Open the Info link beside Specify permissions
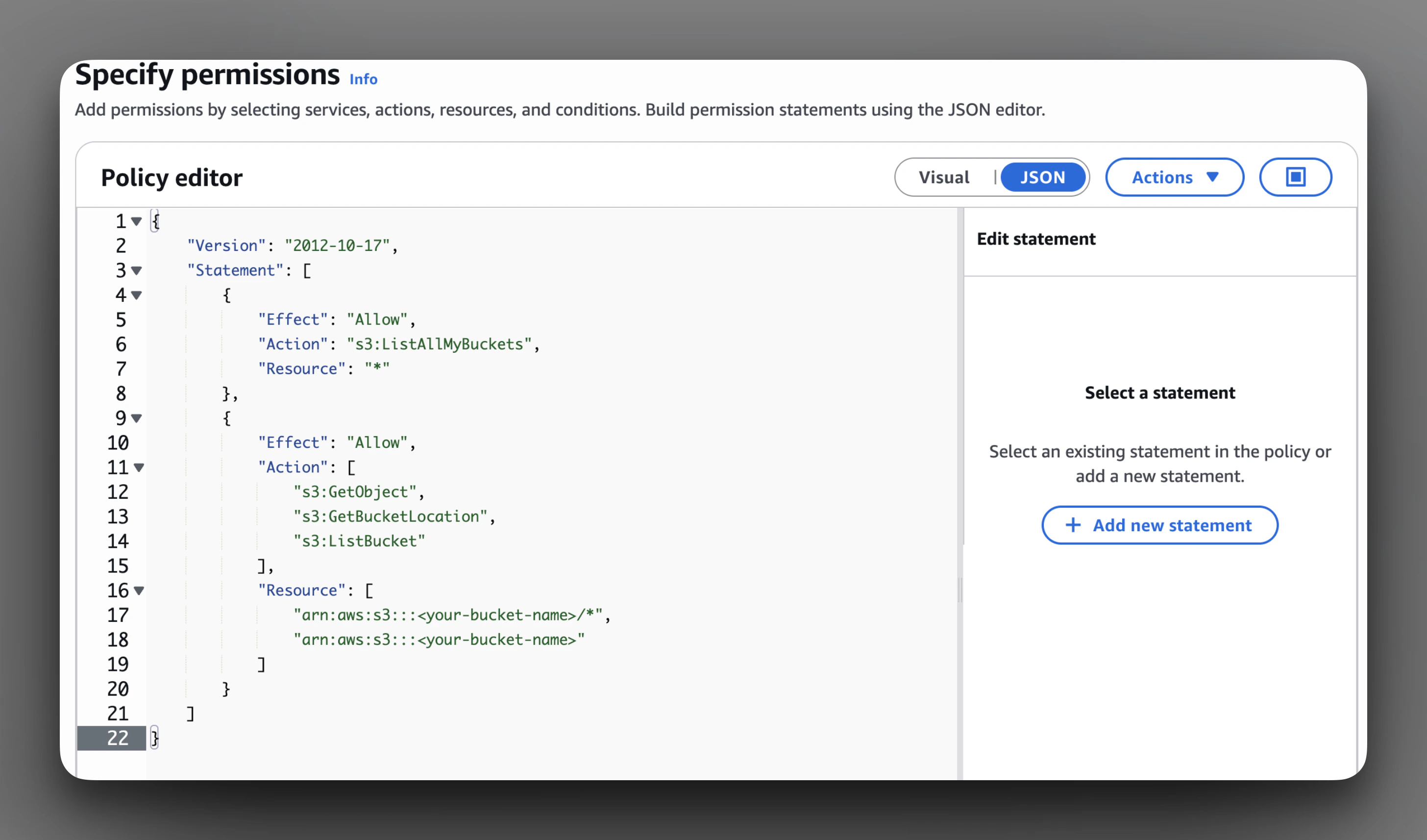Screen dimensions: 1427x840 tap(363, 79)
